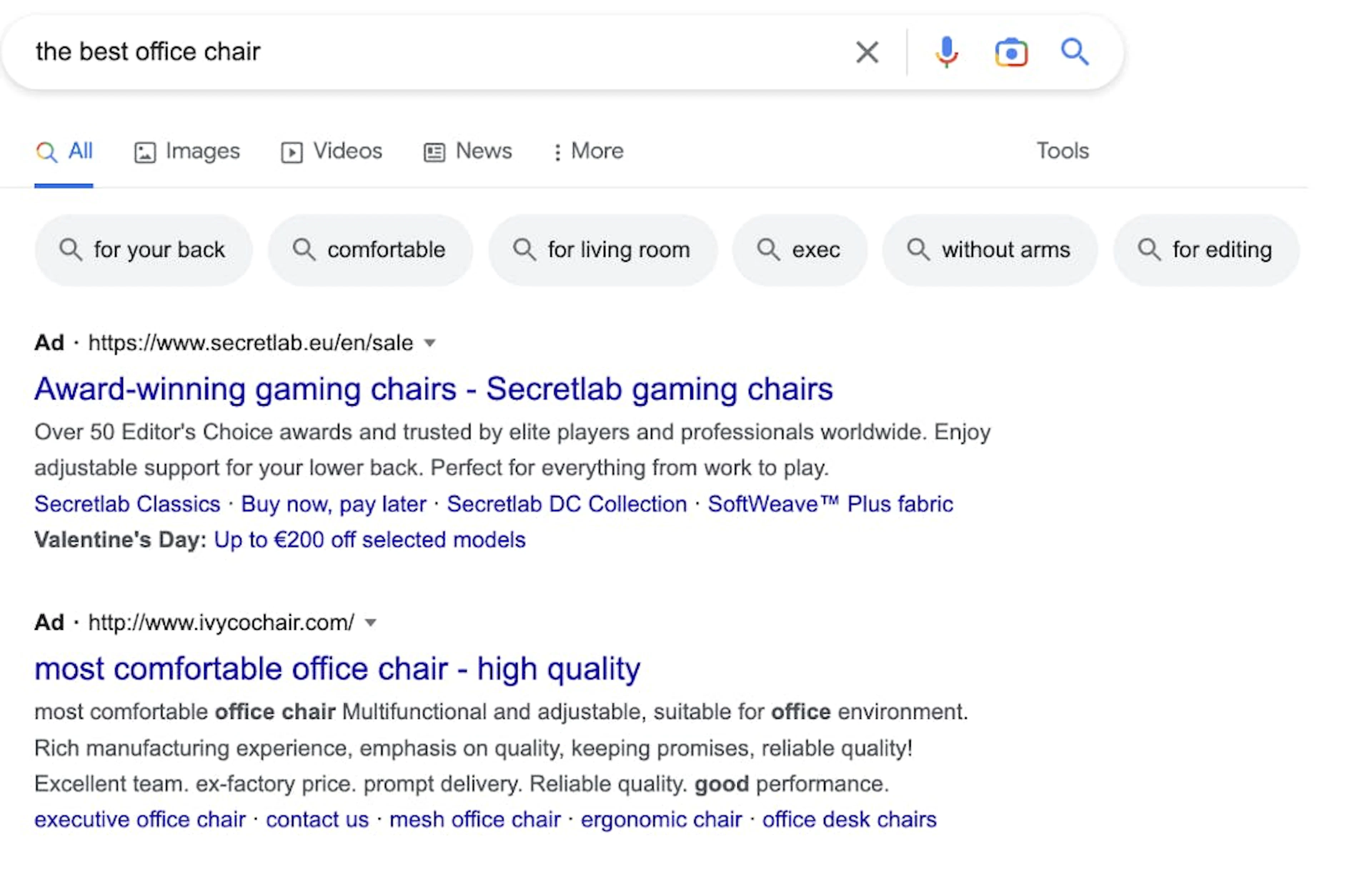
Task: Follow the 'mesh office chair' sitelink
Action: (475, 820)
